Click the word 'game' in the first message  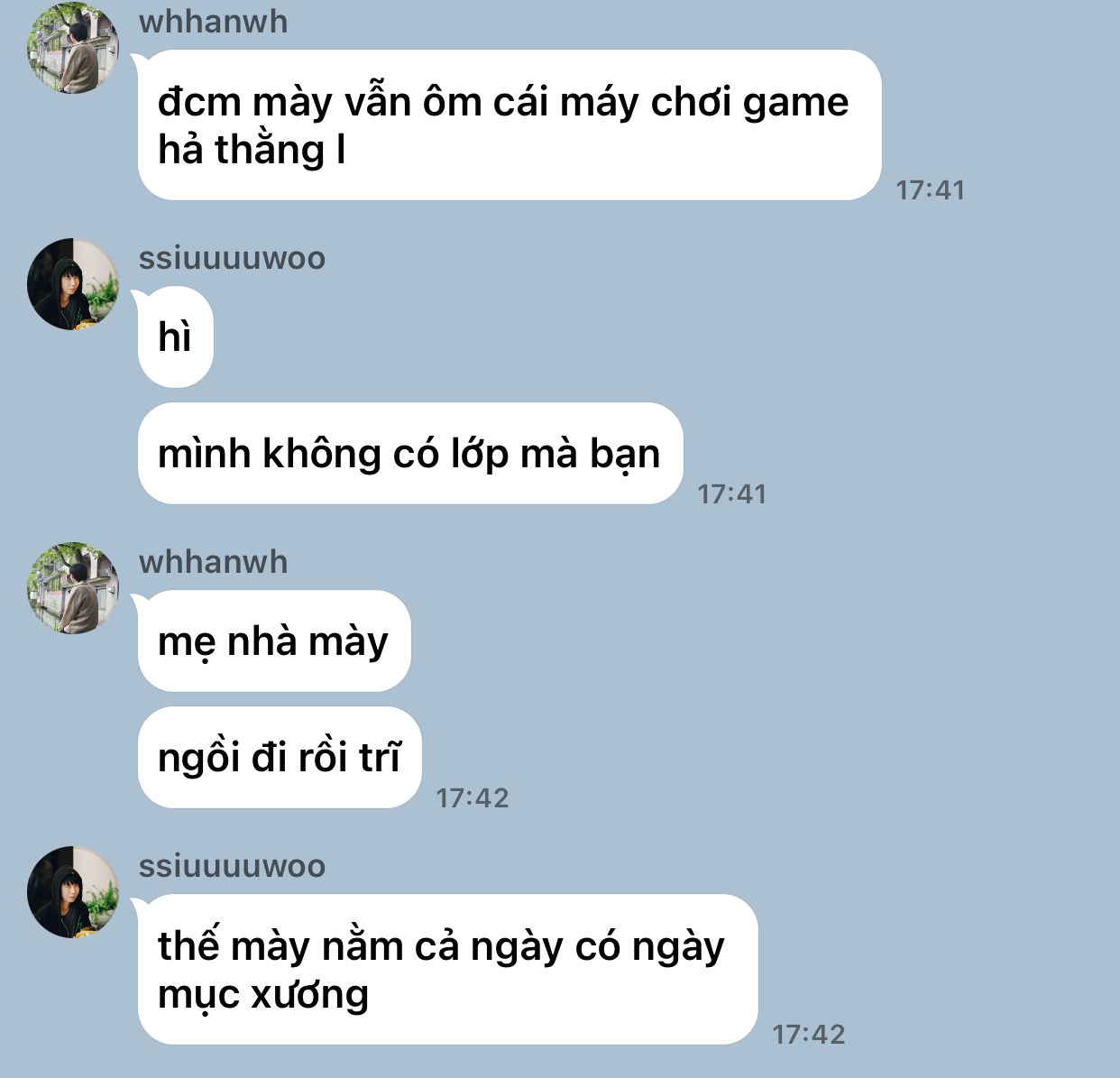(795, 104)
